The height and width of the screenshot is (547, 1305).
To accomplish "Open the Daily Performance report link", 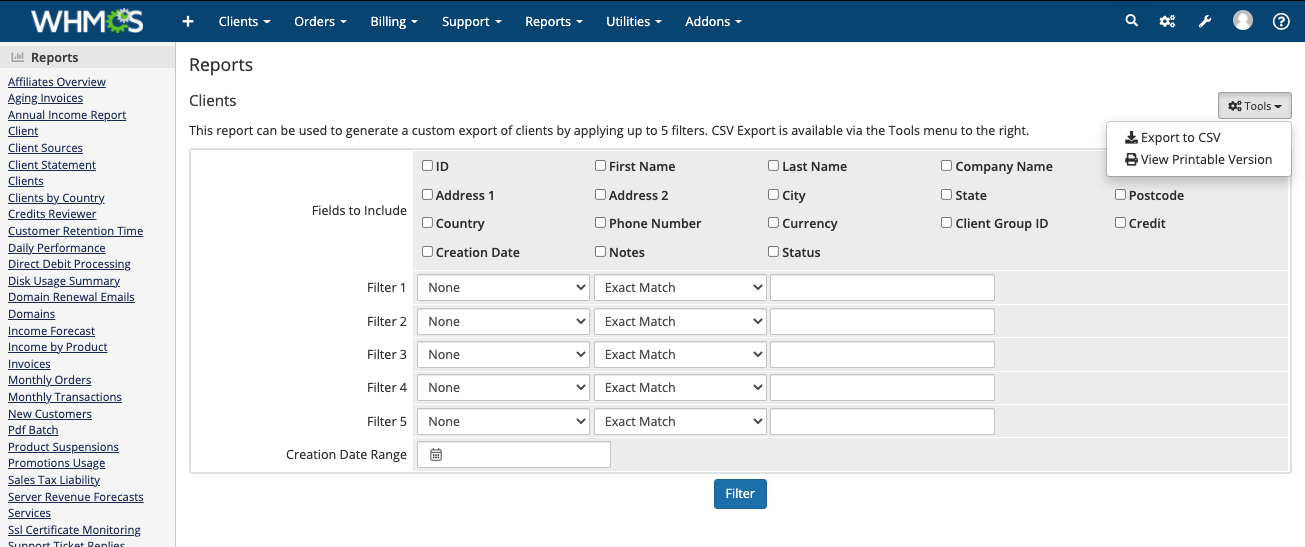I will [57, 248].
